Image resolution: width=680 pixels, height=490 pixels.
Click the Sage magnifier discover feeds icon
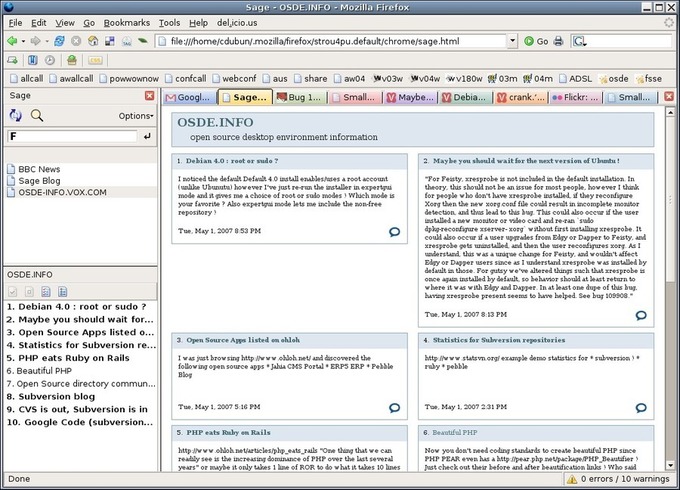click(37, 115)
